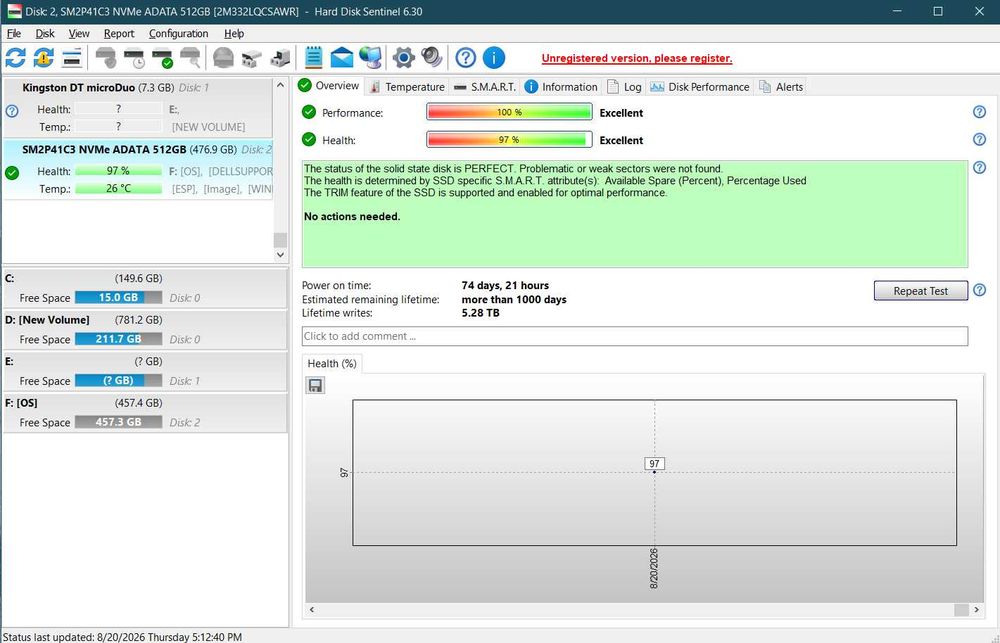Click 'Unregistered version, please register' link
This screenshot has width=1000, height=643.
coord(636,58)
